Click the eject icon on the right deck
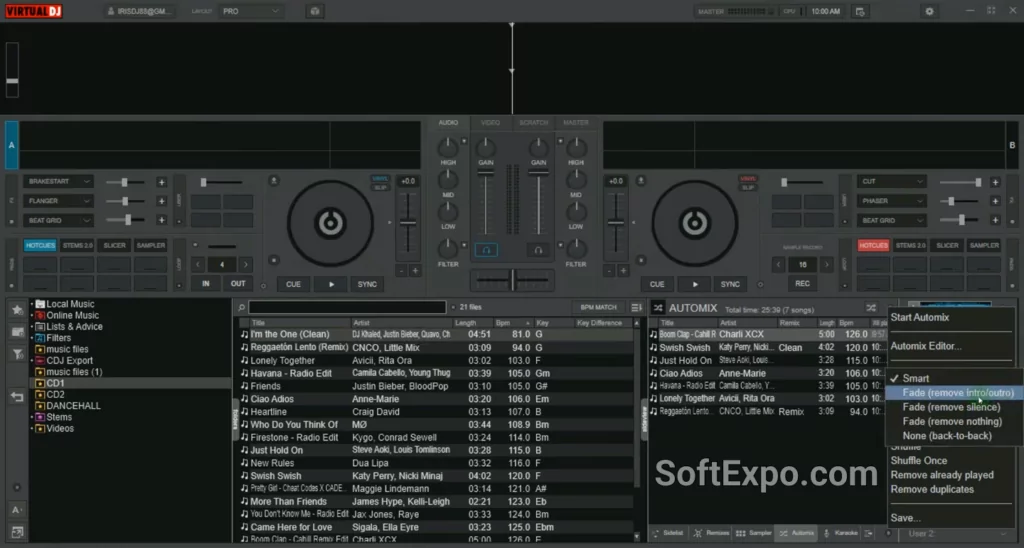This screenshot has width=1024, height=548. (x=641, y=180)
